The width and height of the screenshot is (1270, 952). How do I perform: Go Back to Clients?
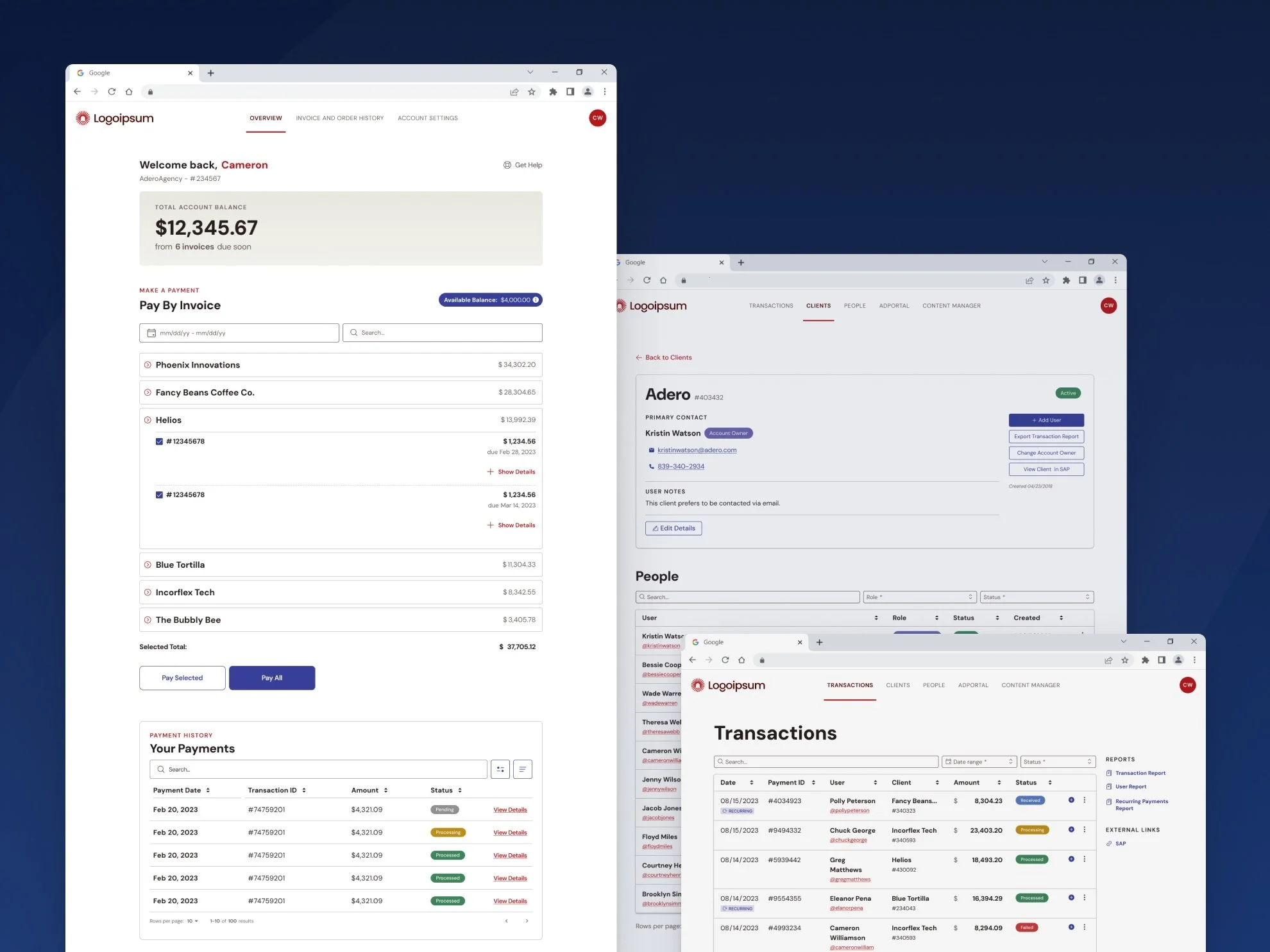664,357
